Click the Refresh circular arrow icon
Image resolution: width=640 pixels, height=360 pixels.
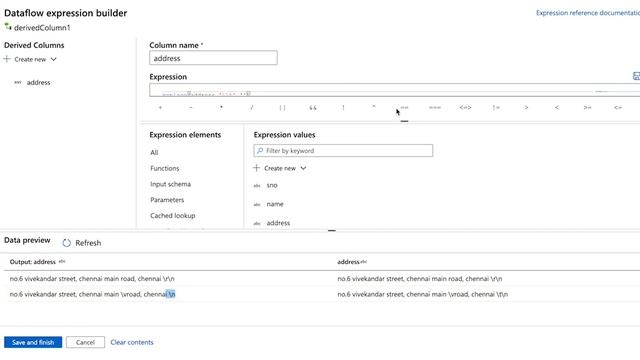point(67,243)
